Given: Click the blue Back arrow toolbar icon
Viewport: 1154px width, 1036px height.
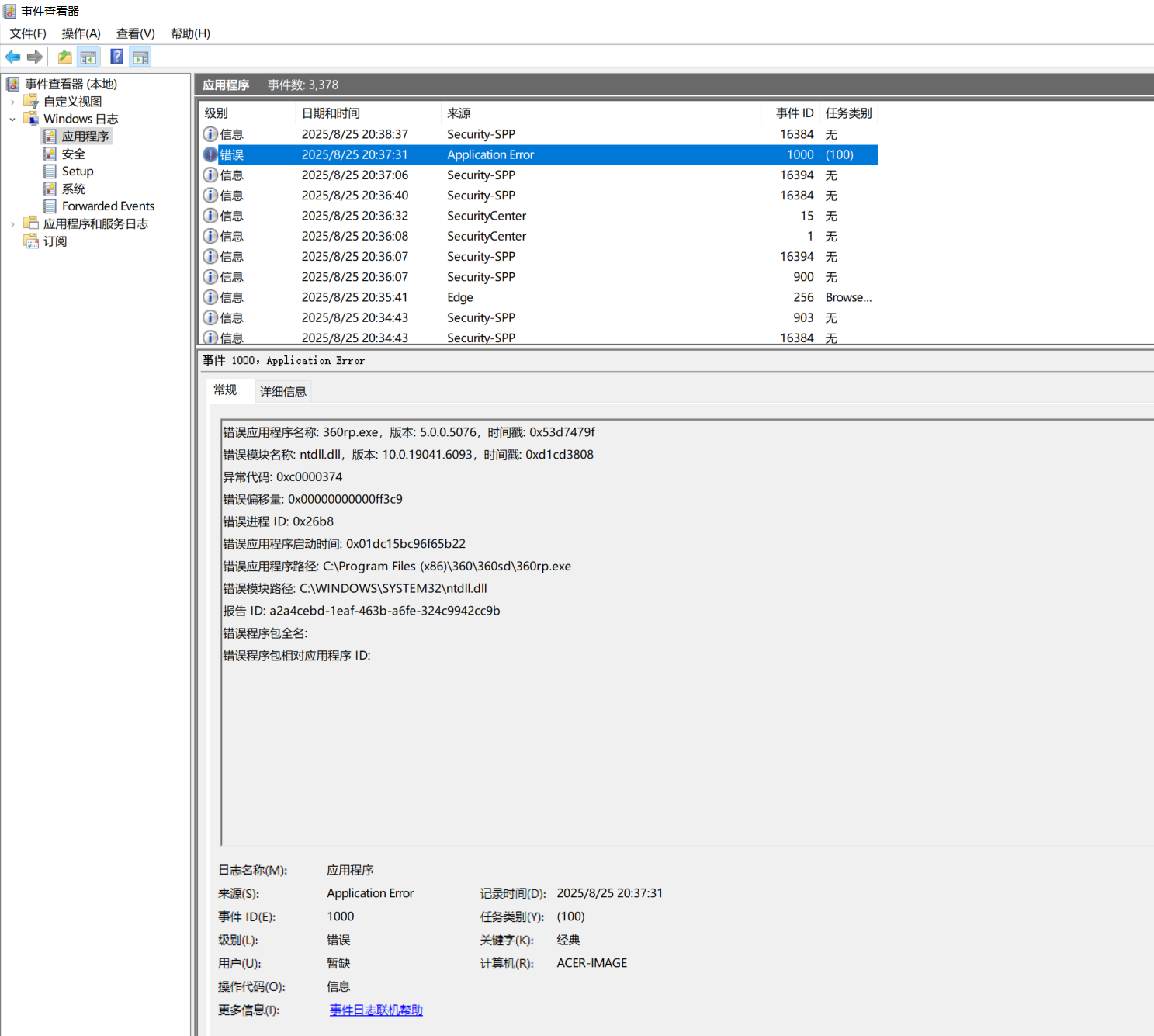Looking at the screenshot, I should click(x=12, y=57).
